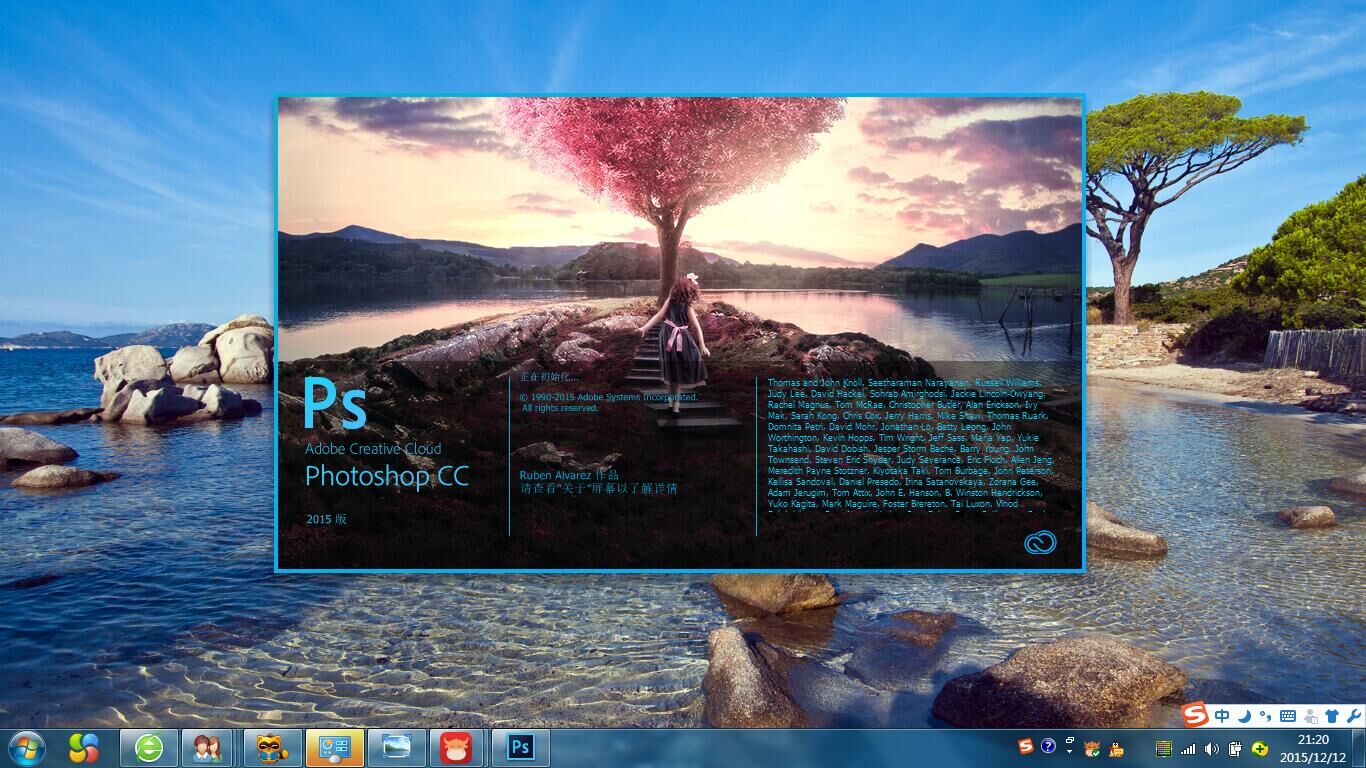Click the colored grid monitor tray icon
This screenshot has height=768, width=1366.
[1164, 748]
